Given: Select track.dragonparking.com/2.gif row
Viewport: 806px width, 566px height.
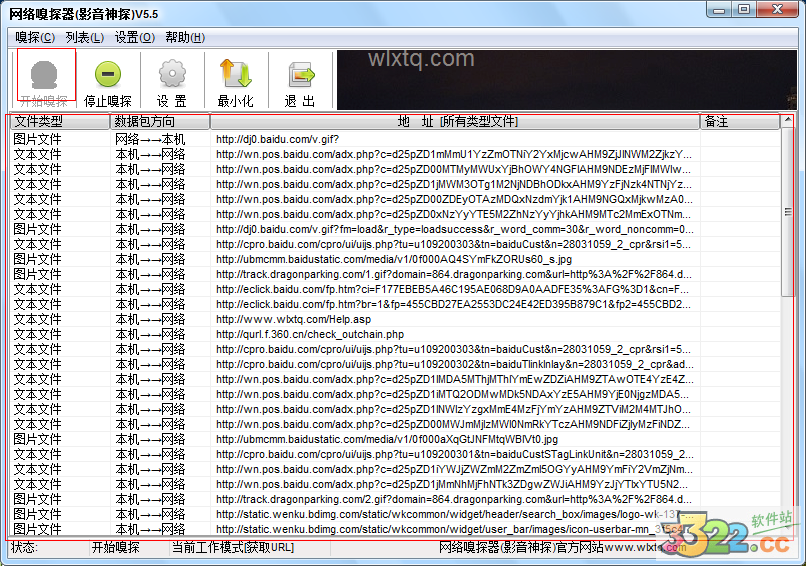Looking at the screenshot, I should coord(395,499).
